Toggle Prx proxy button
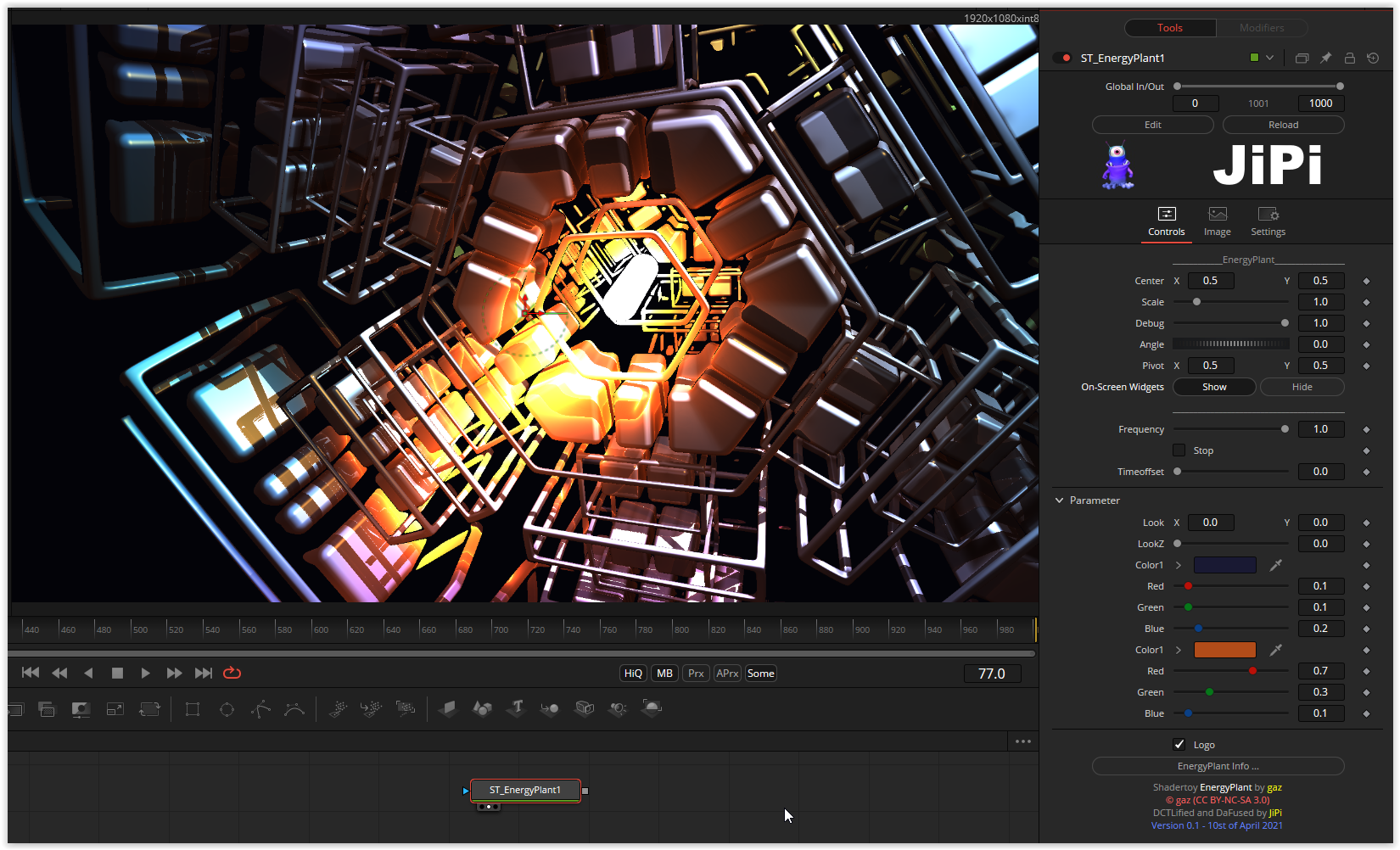This screenshot has height=850, width=1400. point(697,674)
